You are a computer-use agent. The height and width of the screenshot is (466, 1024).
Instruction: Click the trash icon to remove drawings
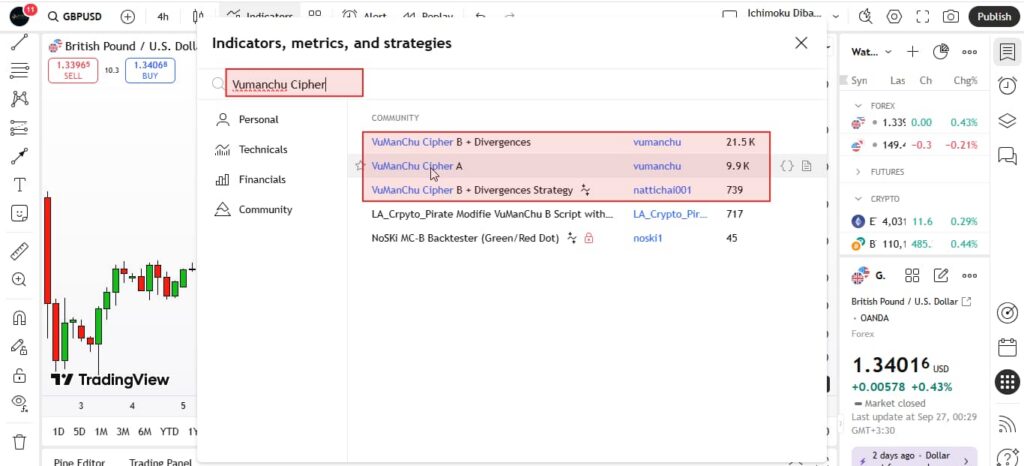pos(18,441)
